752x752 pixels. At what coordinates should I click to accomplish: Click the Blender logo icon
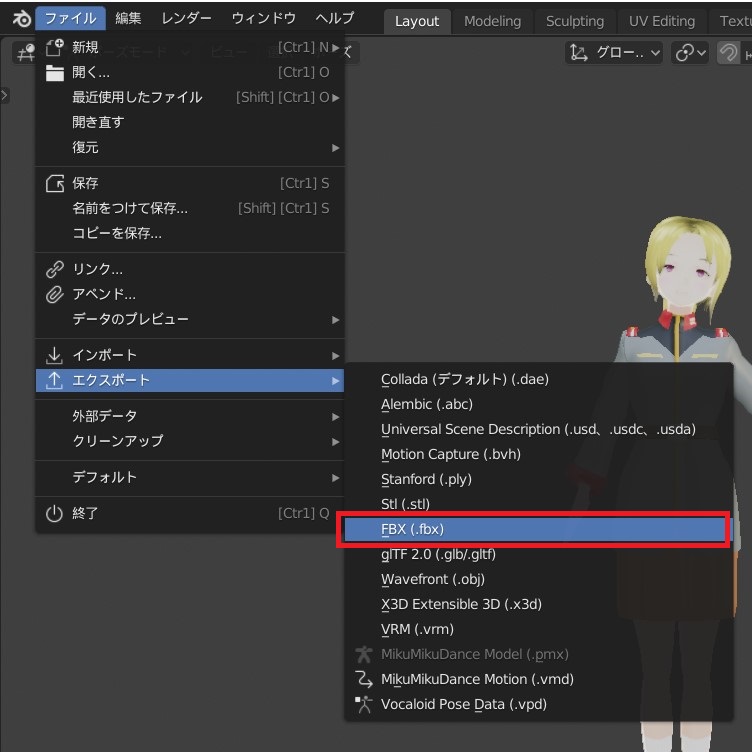pyautogui.click(x=22, y=19)
